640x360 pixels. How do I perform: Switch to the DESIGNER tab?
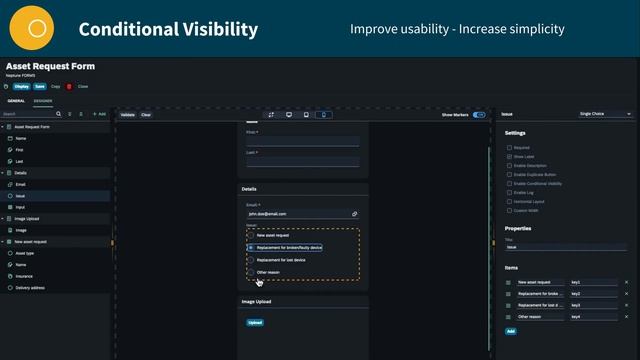43,101
